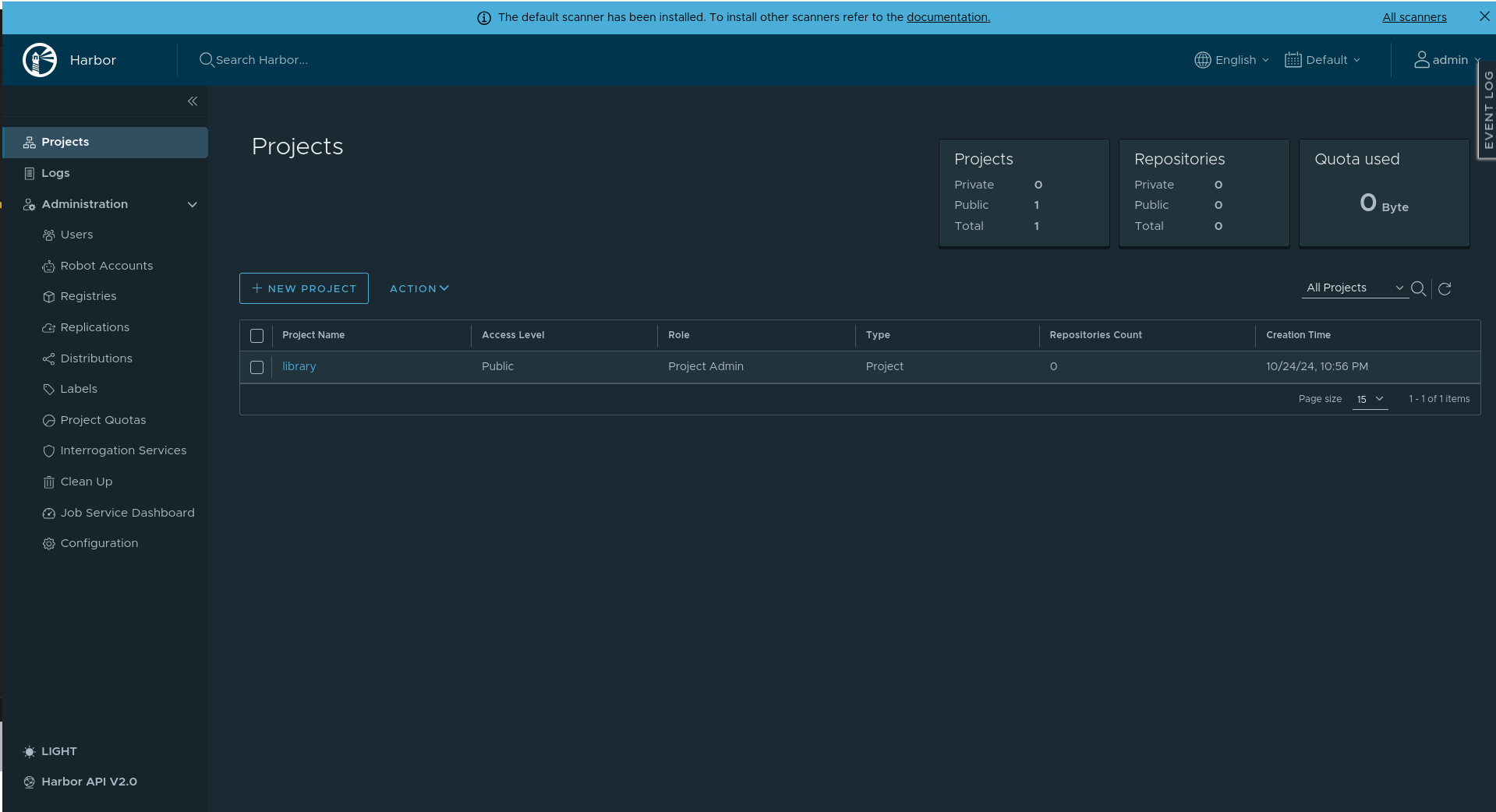Check the library project row checkbox
1496x812 pixels.
pos(256,367)
